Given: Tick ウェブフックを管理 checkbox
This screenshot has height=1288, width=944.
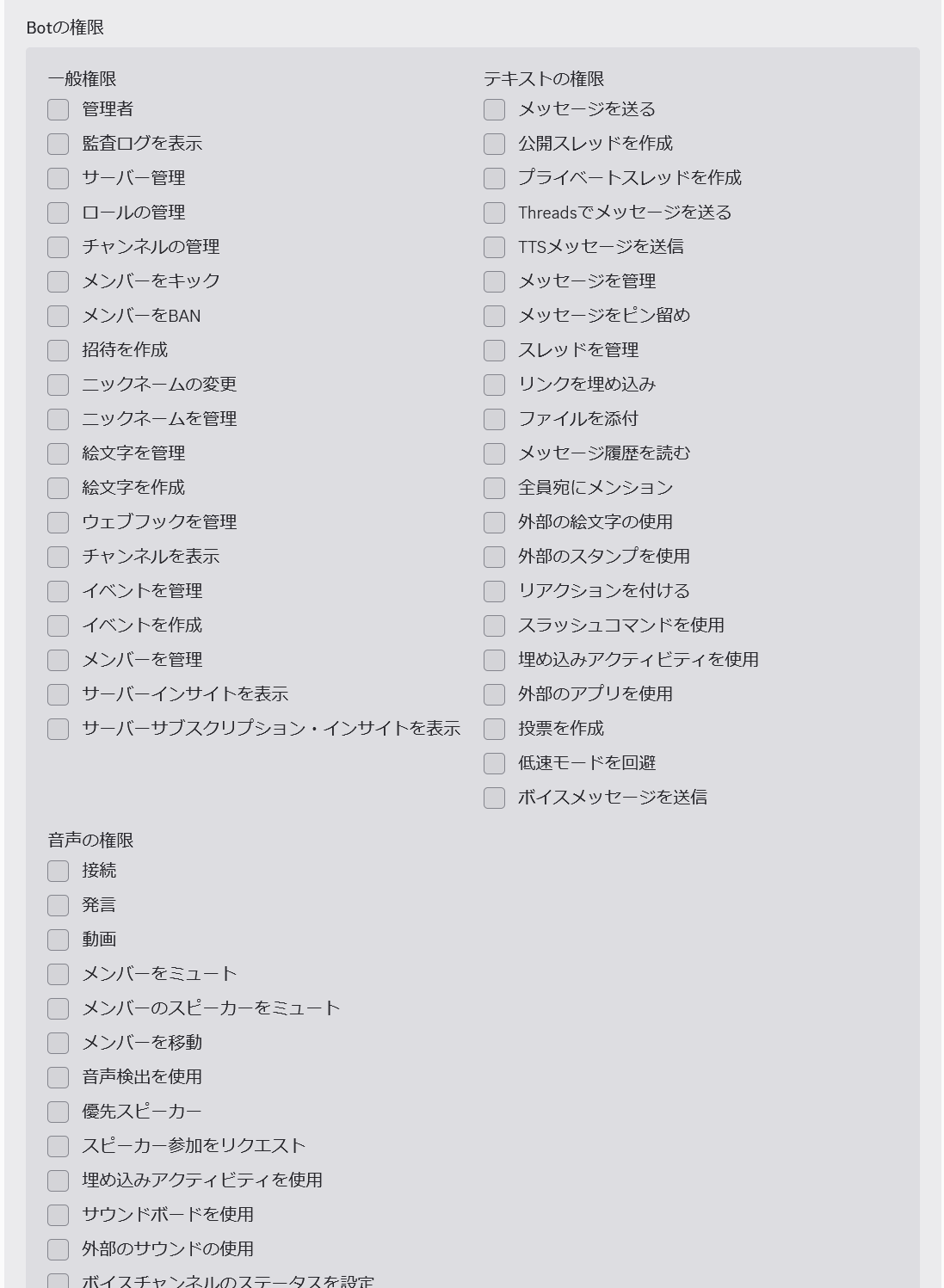Looking at the screenshot, I should coord(58,522).
